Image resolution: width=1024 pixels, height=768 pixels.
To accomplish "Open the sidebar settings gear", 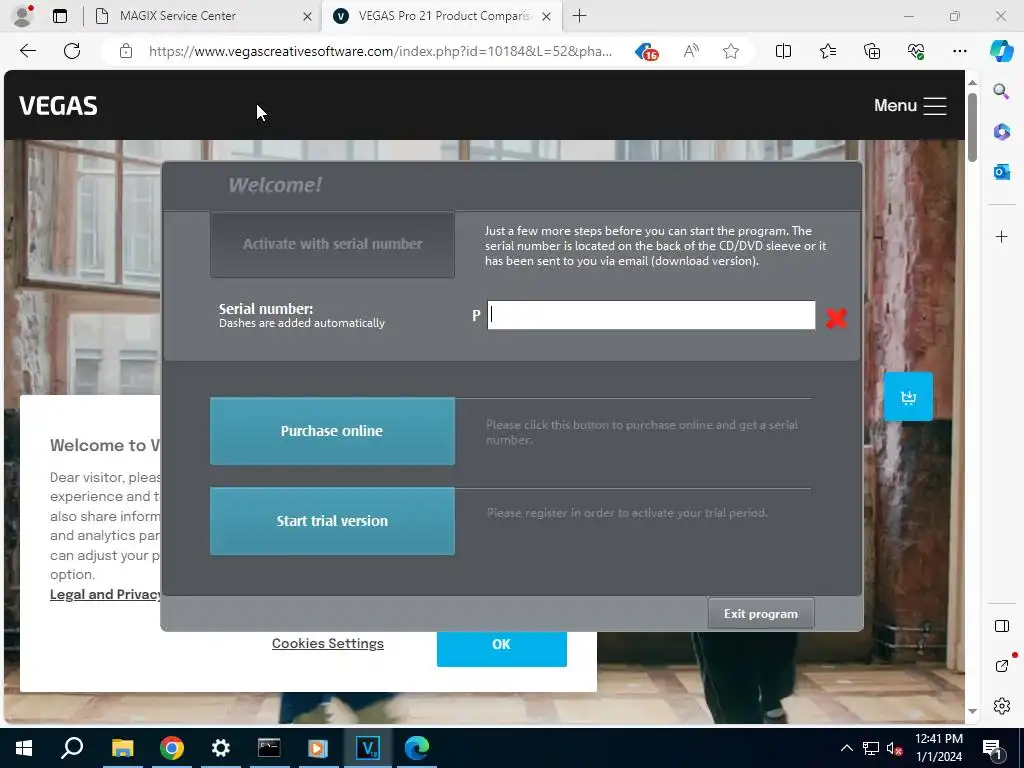I will point(1001,706).
